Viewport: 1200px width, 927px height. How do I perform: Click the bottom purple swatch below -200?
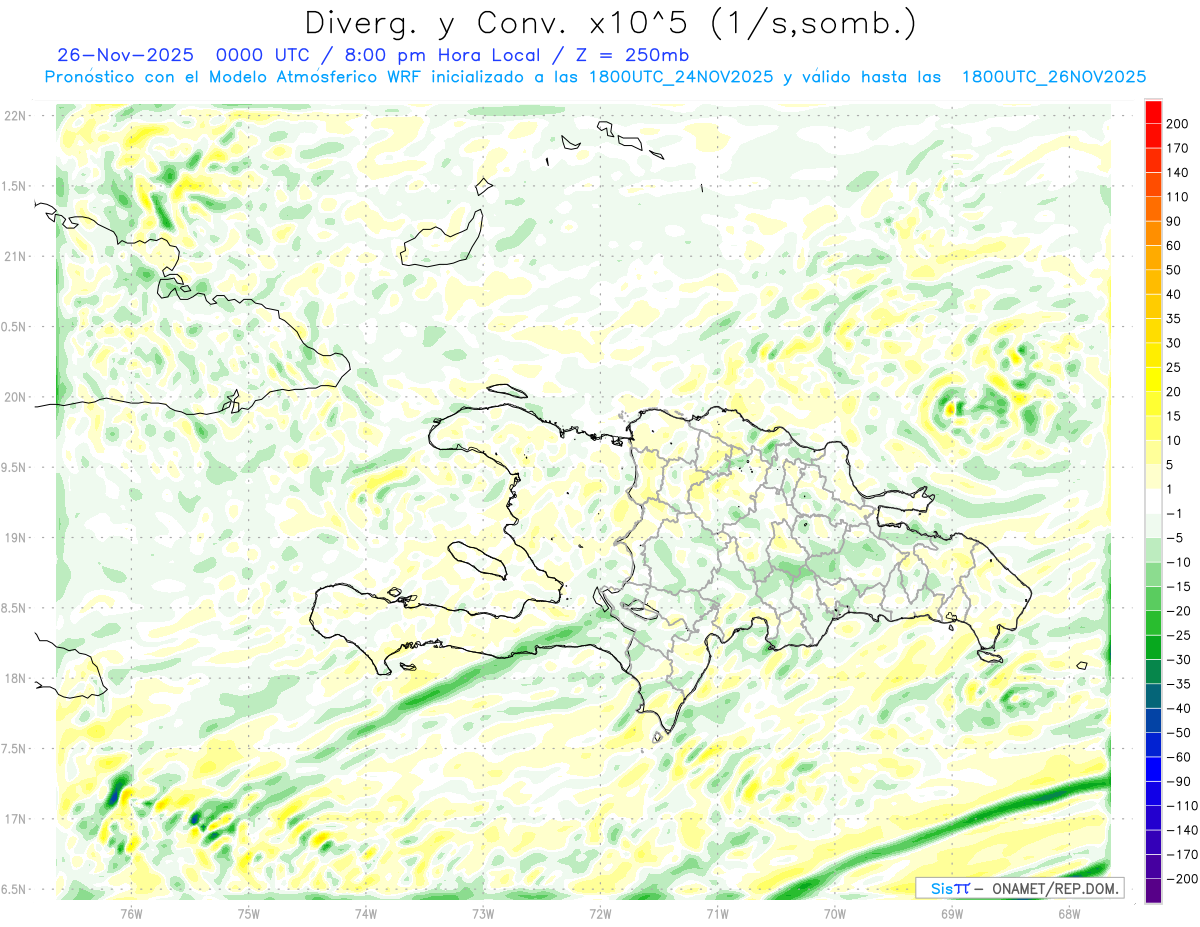click(1153, 890)
